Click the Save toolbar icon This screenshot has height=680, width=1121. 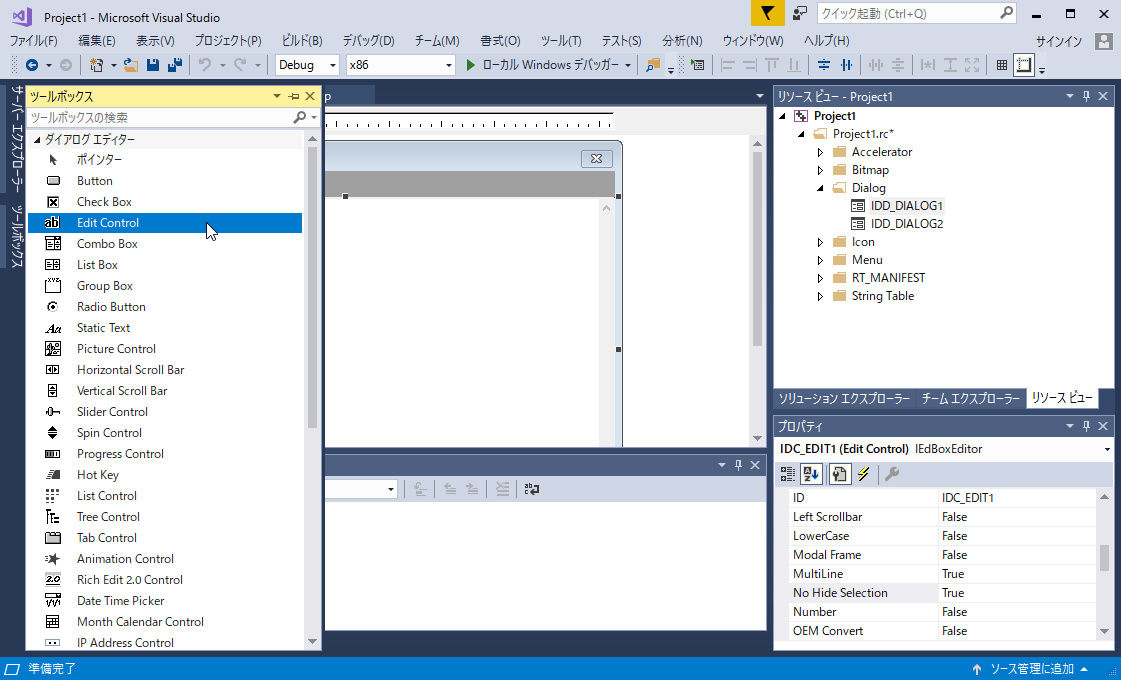[x=152, y=65]
